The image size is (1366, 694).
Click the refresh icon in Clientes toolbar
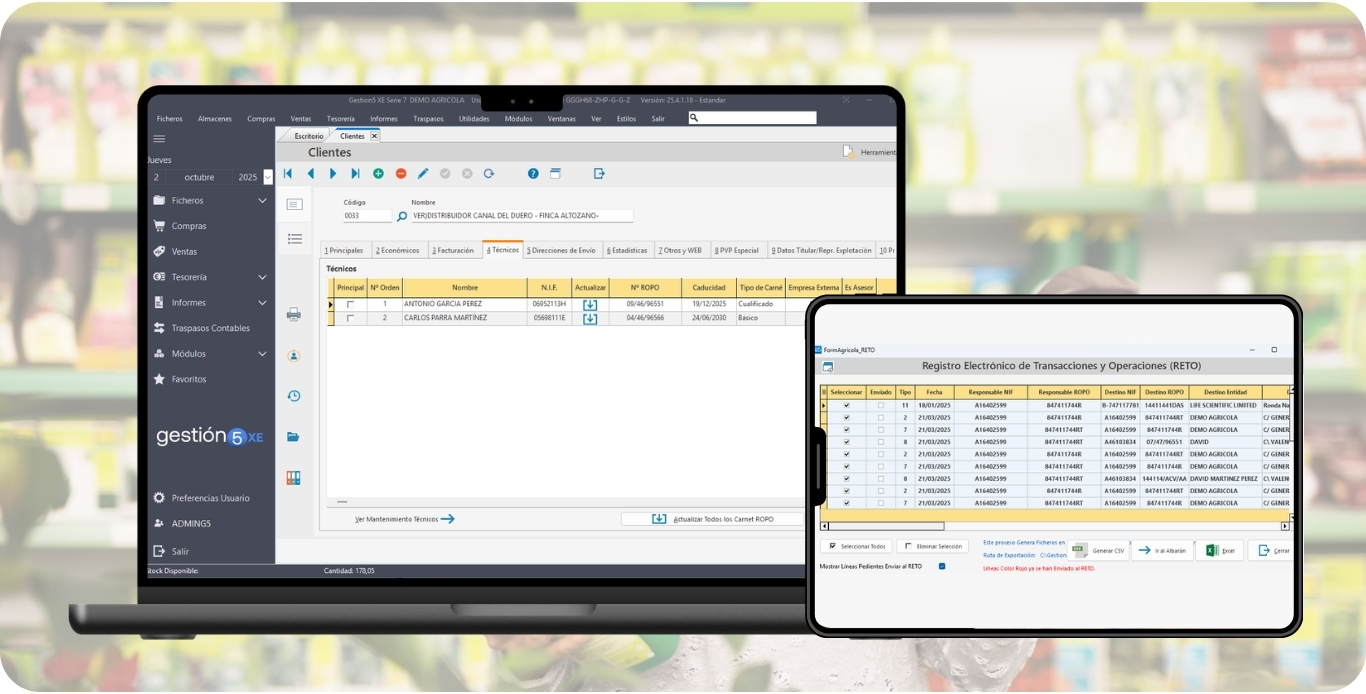[489, 174]
